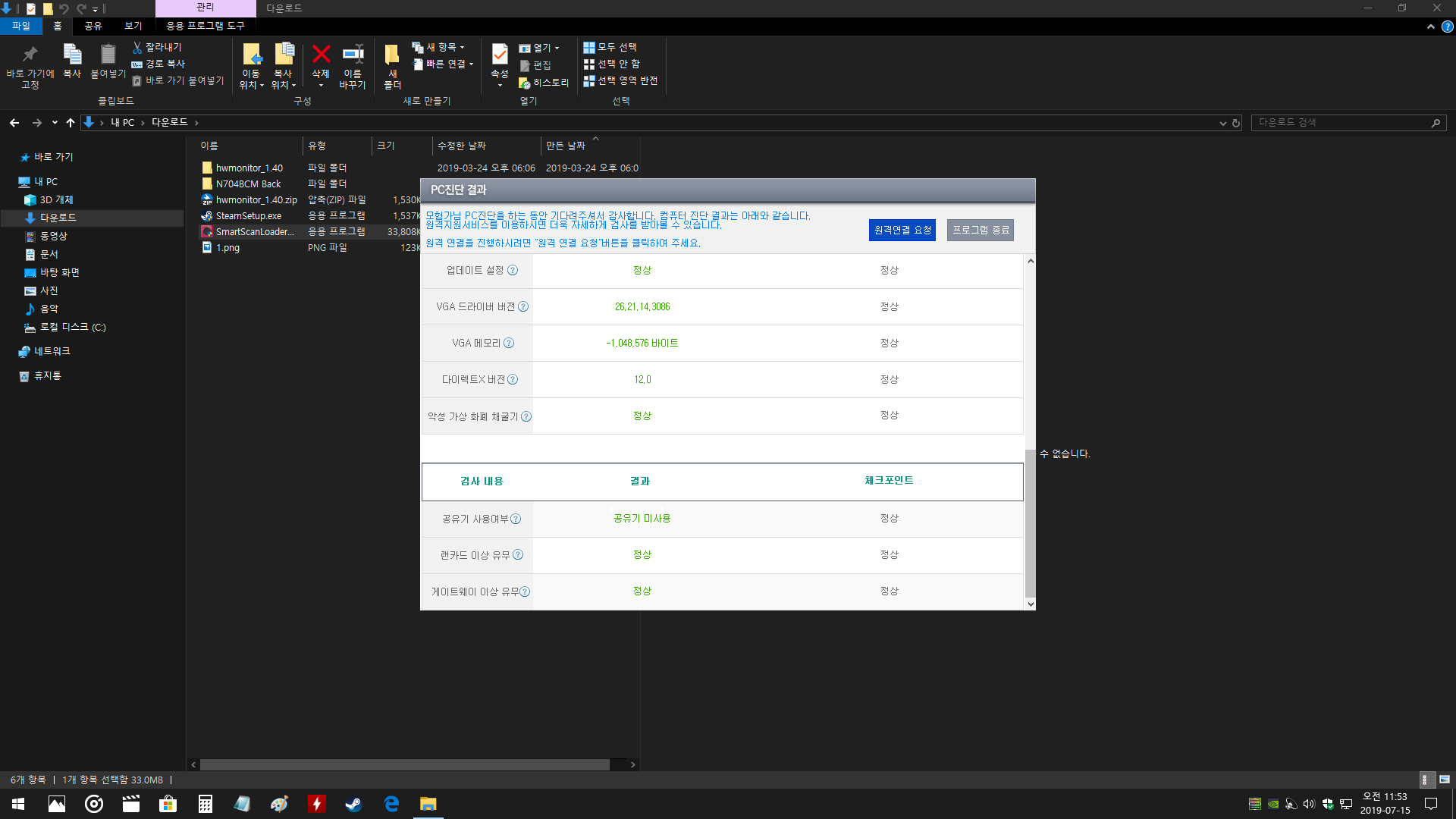The height and width of the screenshot is (819, 1456).
Task: Open the Share (공유) ribbon tab
Action: coord(93,26)
